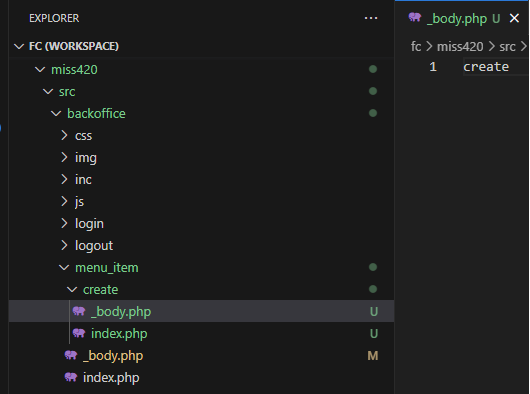530x394 pixels.
Task: Click PHP icon of create's _body.php
Action: click(x=79, y=311)
